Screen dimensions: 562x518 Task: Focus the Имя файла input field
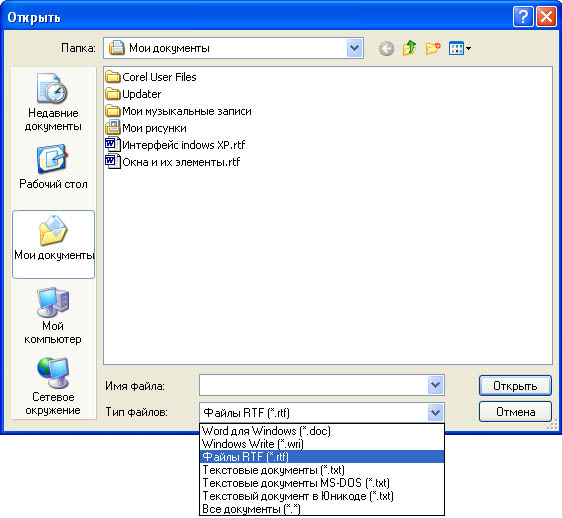coord(314,385)
